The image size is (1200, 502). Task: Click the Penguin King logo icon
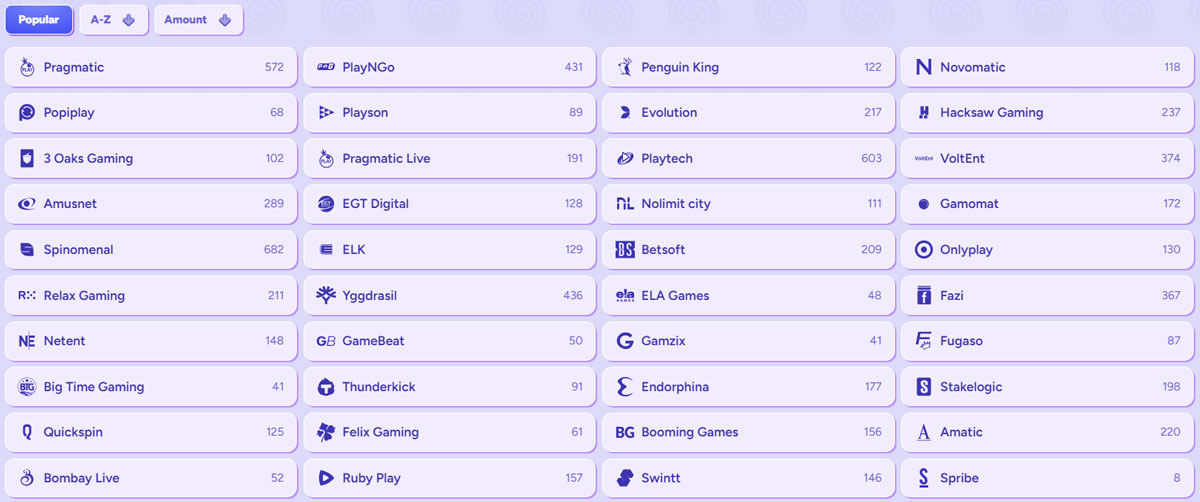point(625,67)
